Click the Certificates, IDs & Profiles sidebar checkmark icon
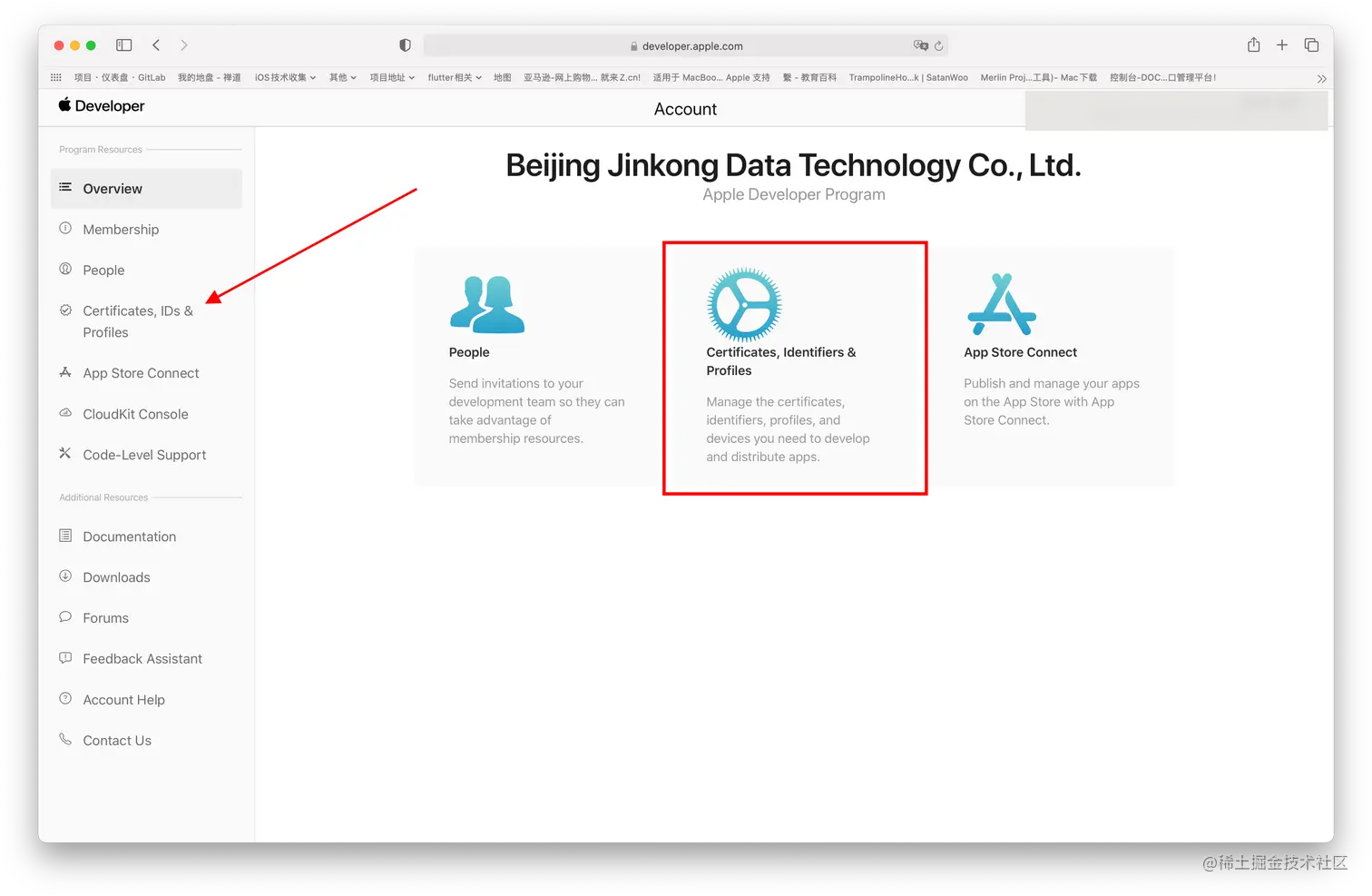The image size is (1372, 896). pyautogui.click(x=65, y=310)
